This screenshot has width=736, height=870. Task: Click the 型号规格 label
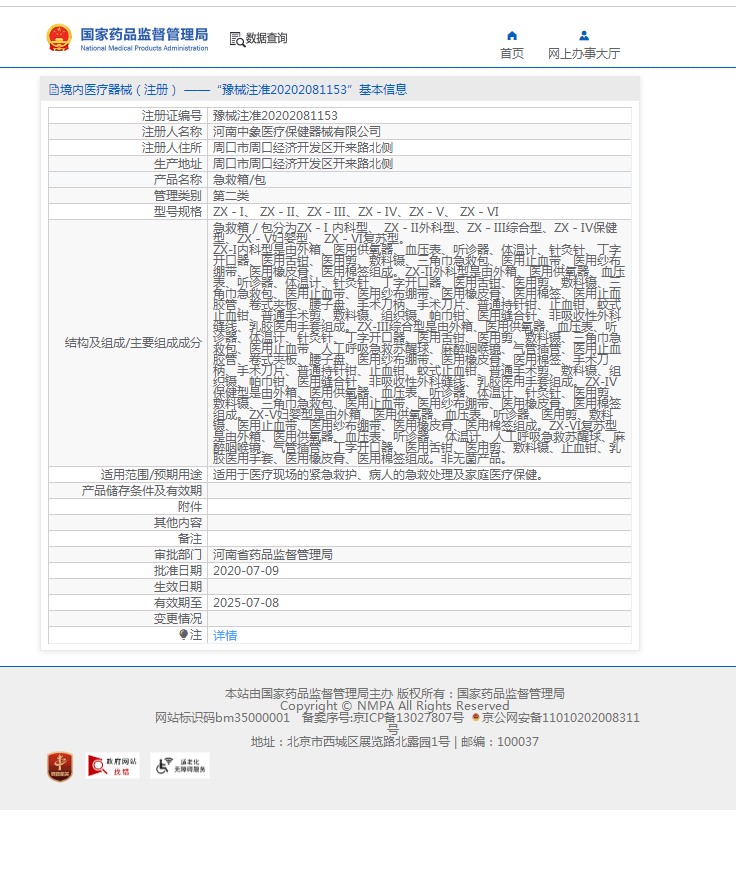(x=178, y=211)
